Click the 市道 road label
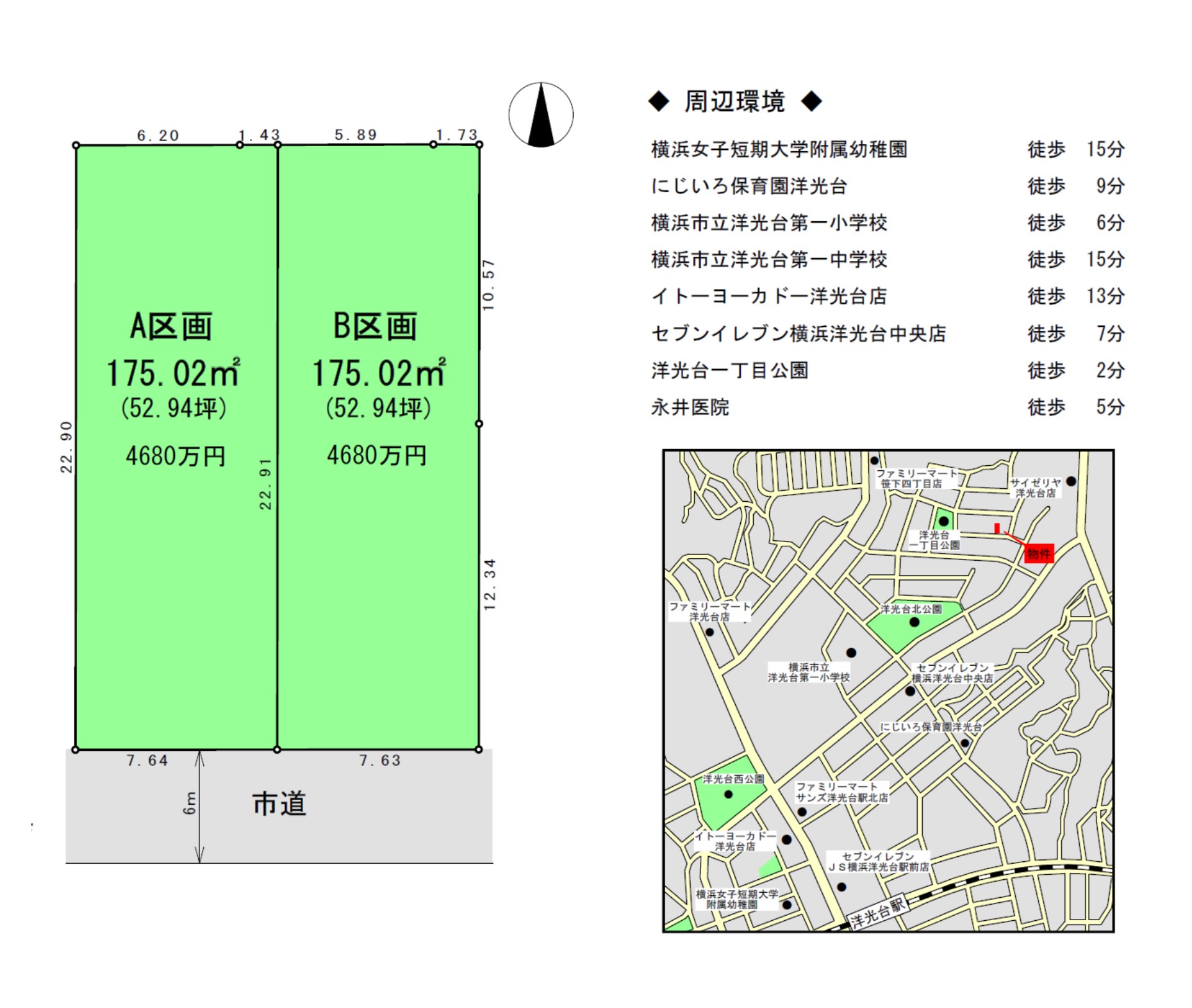The width and height of the screenshot is (1192, 1008). click(x=279, y=804)
